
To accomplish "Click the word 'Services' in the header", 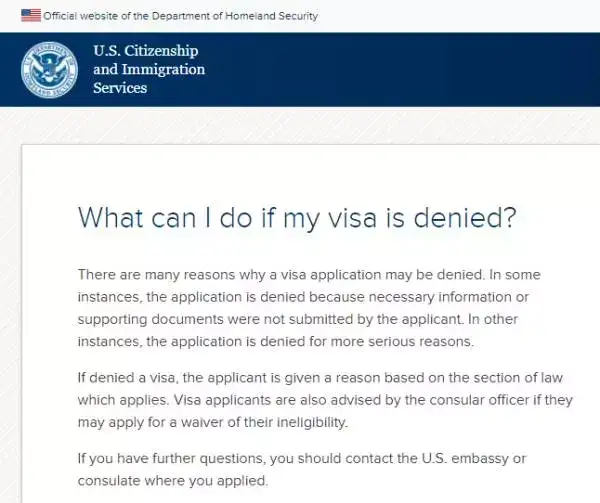I will click(x=120, y=87).
